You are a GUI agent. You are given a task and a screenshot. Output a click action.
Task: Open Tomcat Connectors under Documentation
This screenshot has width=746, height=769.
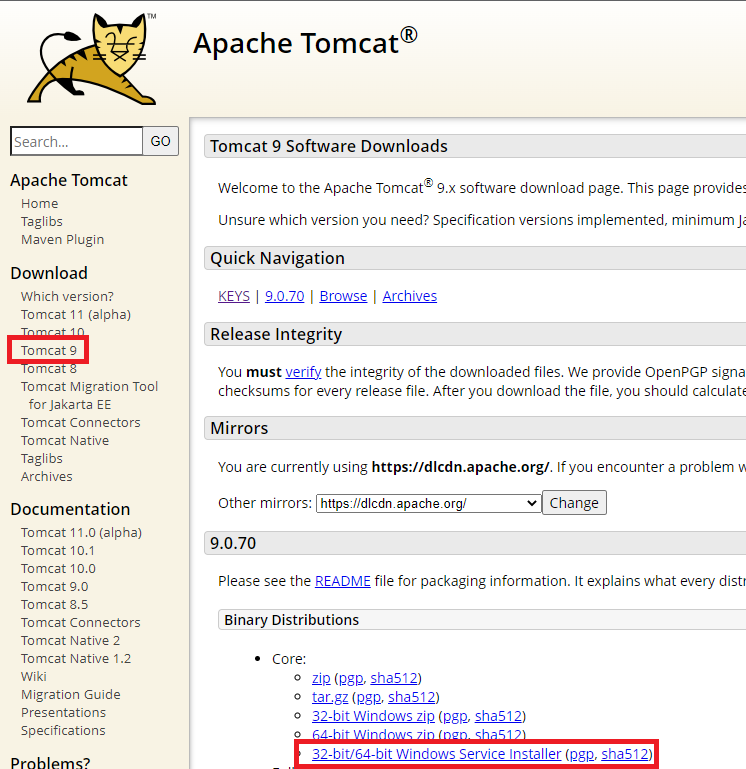coord(80,622)
